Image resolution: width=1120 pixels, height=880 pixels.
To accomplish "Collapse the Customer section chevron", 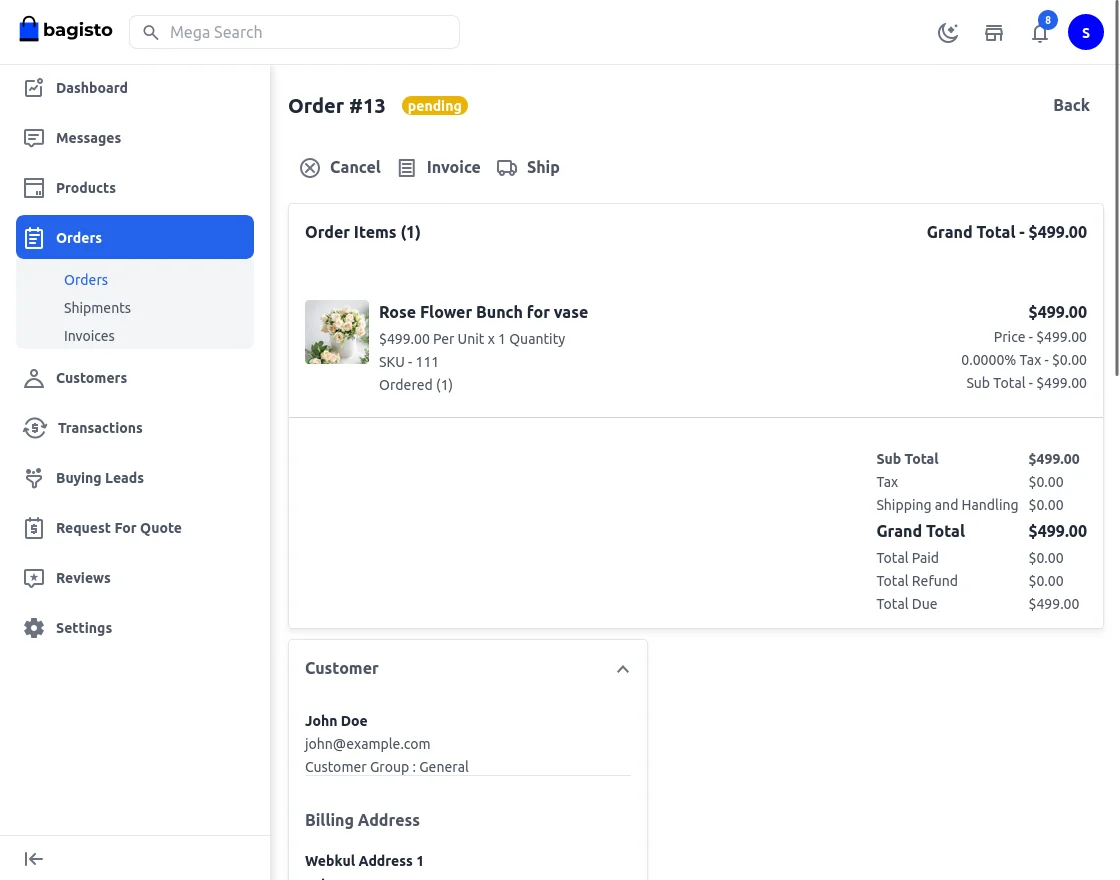I will [x=623, y=669].
